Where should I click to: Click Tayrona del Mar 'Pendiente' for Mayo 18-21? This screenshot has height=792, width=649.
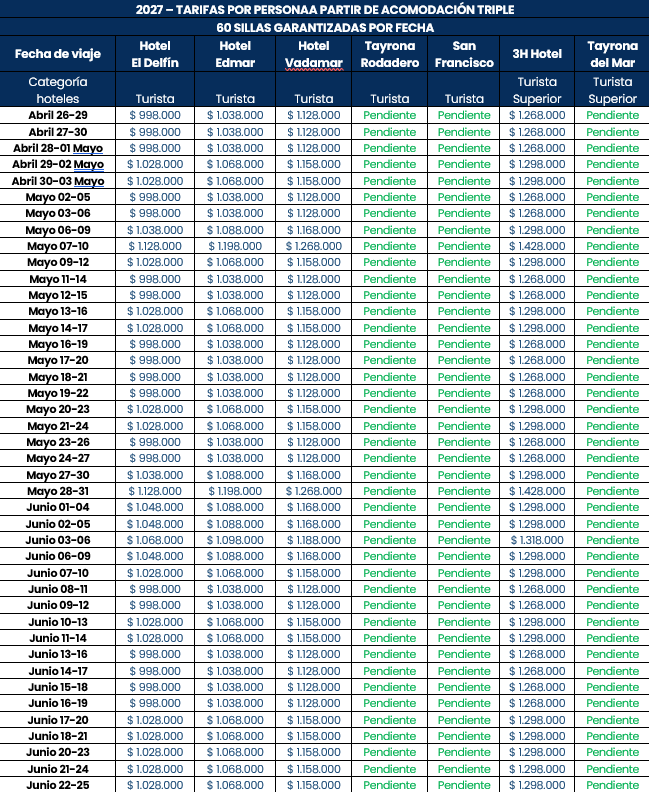pos(612,377)
